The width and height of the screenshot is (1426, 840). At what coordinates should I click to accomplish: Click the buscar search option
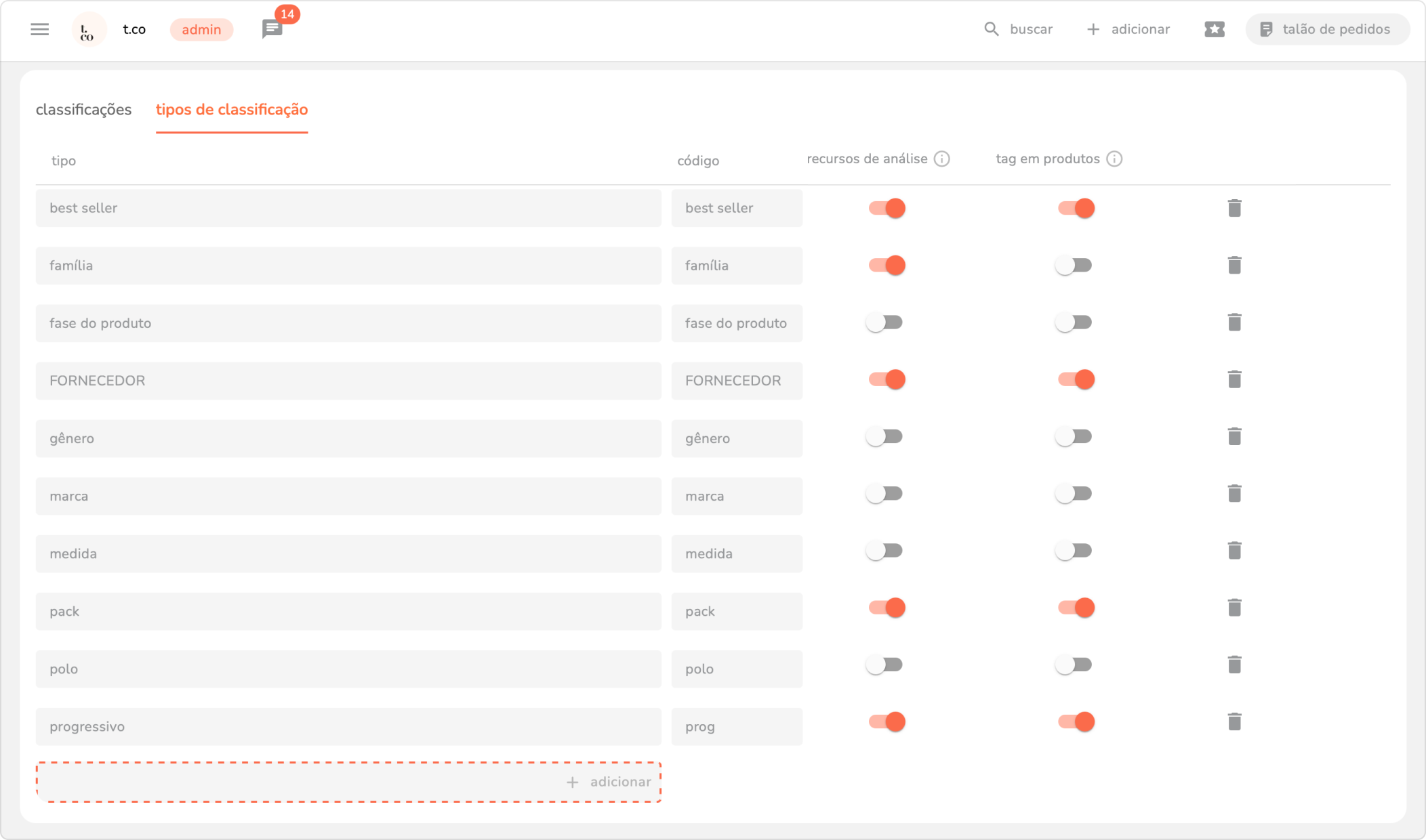[x=1019, y=29]
